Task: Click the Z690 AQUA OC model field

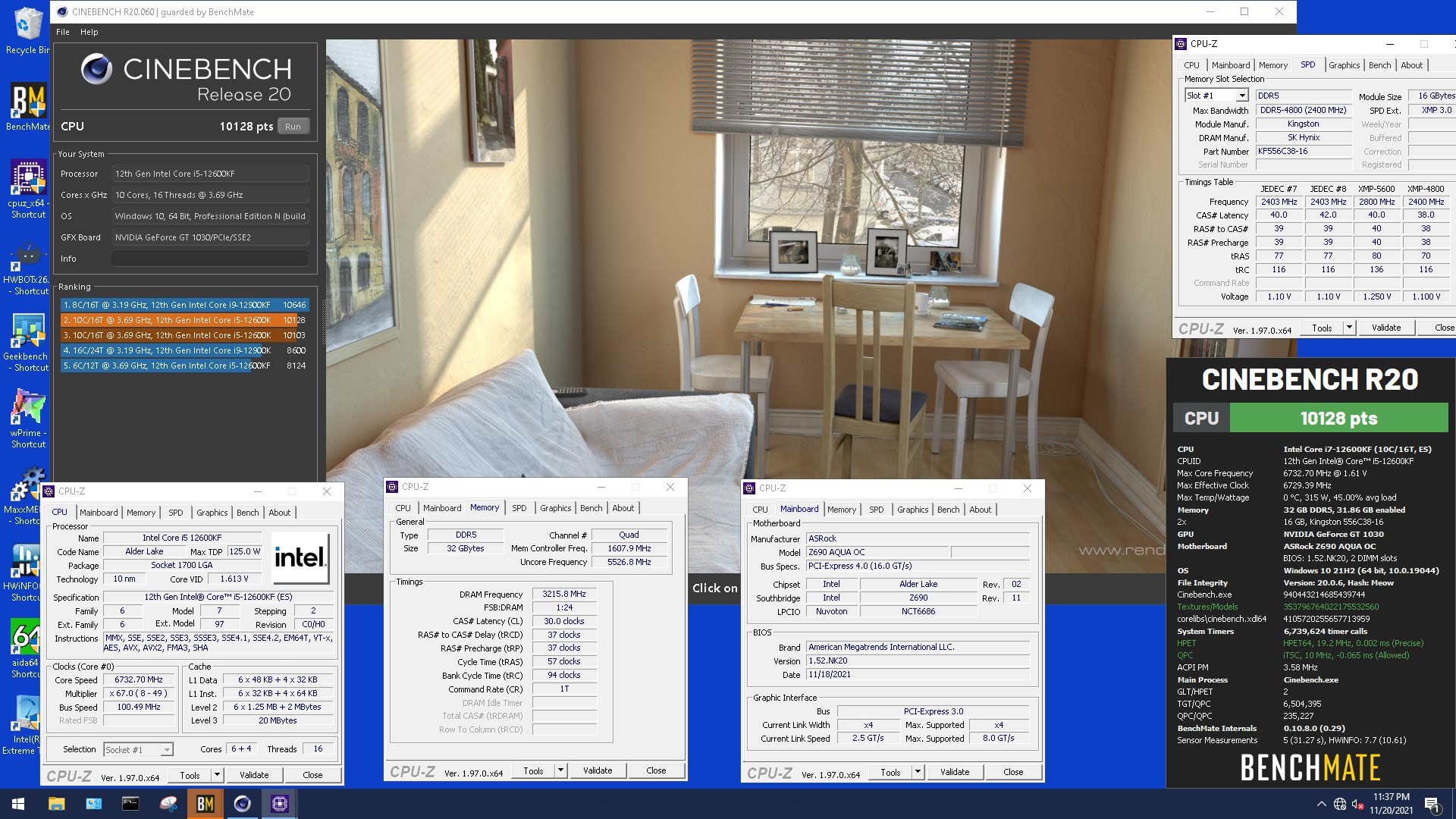Action: point(877,552)
